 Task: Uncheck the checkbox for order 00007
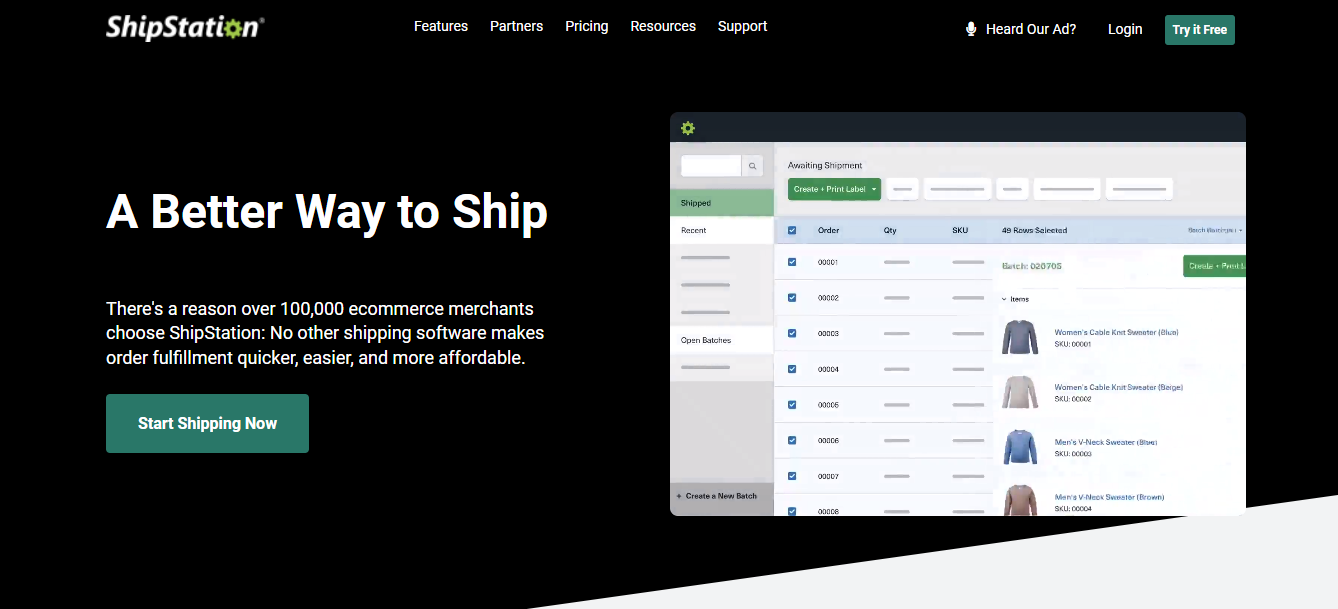tap(792, 476)
